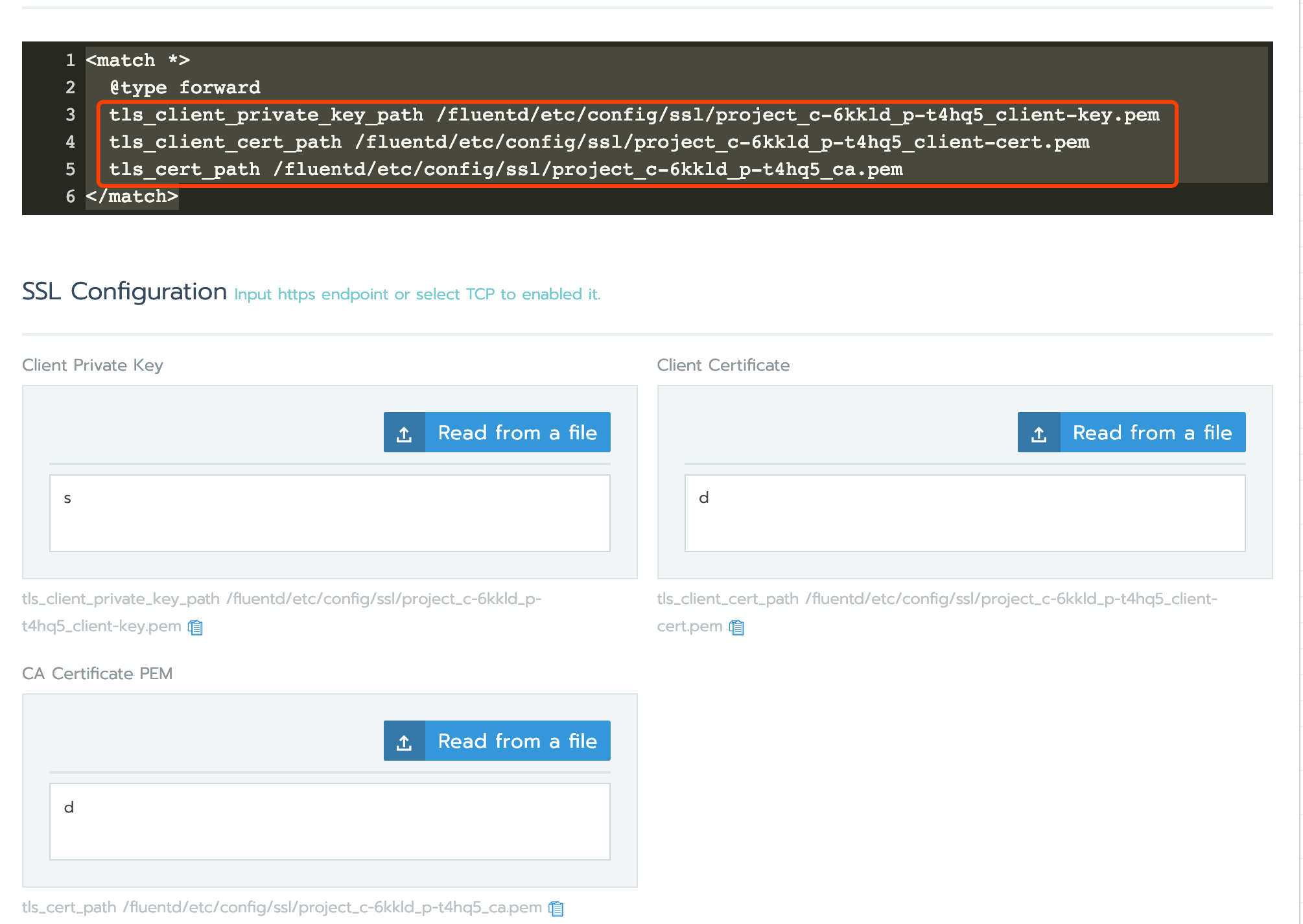Click the tls_cert_path ca.pem line in editor
The width and height of the screenshot is (1303, 924).
[x=506, y=169]
